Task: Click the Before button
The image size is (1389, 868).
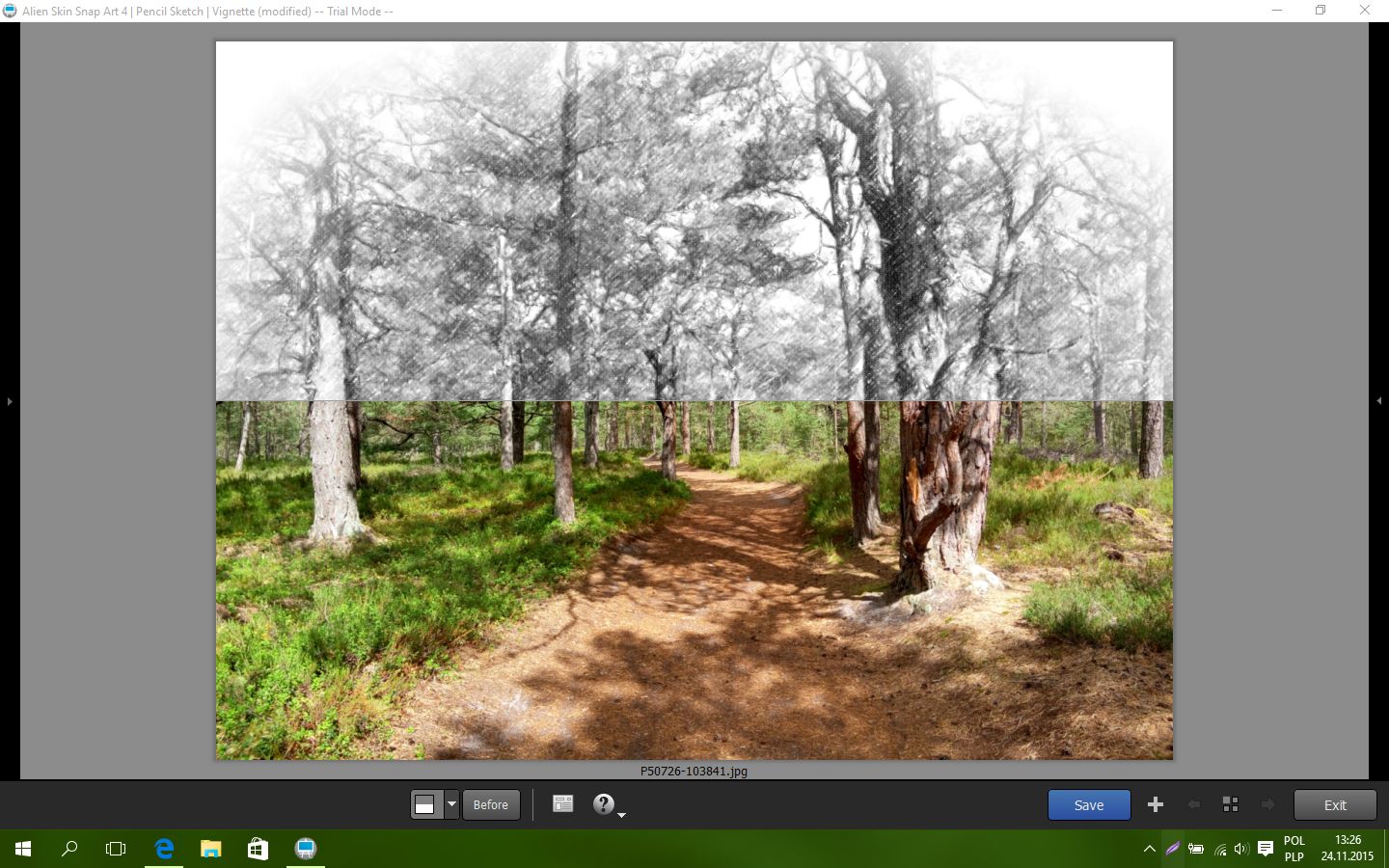Action: 491,804
